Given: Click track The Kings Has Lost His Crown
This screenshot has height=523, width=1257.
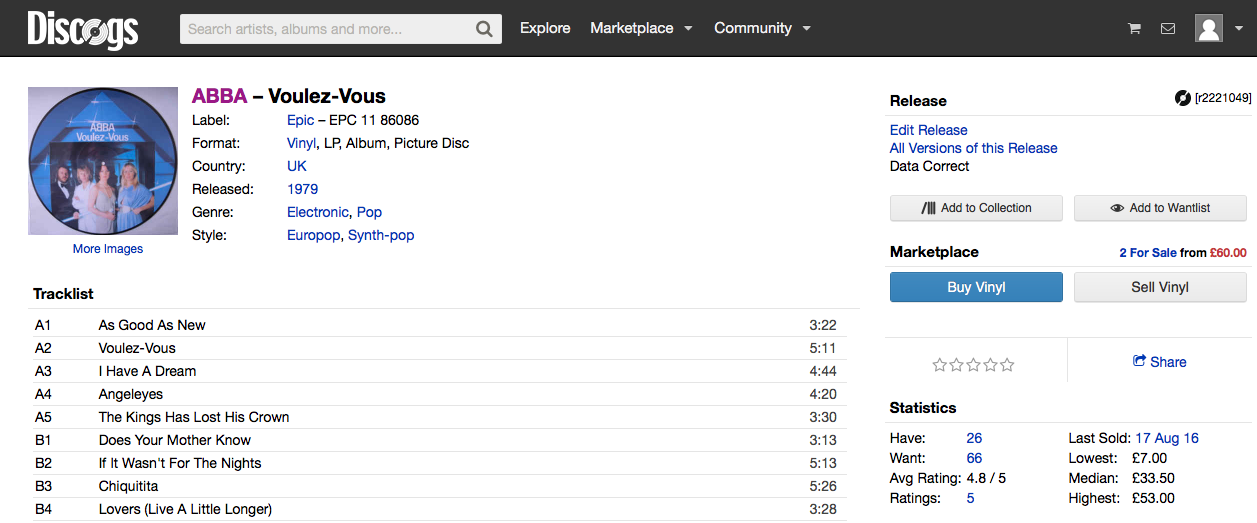Looking at the screenshot, I should coord(194,417).
